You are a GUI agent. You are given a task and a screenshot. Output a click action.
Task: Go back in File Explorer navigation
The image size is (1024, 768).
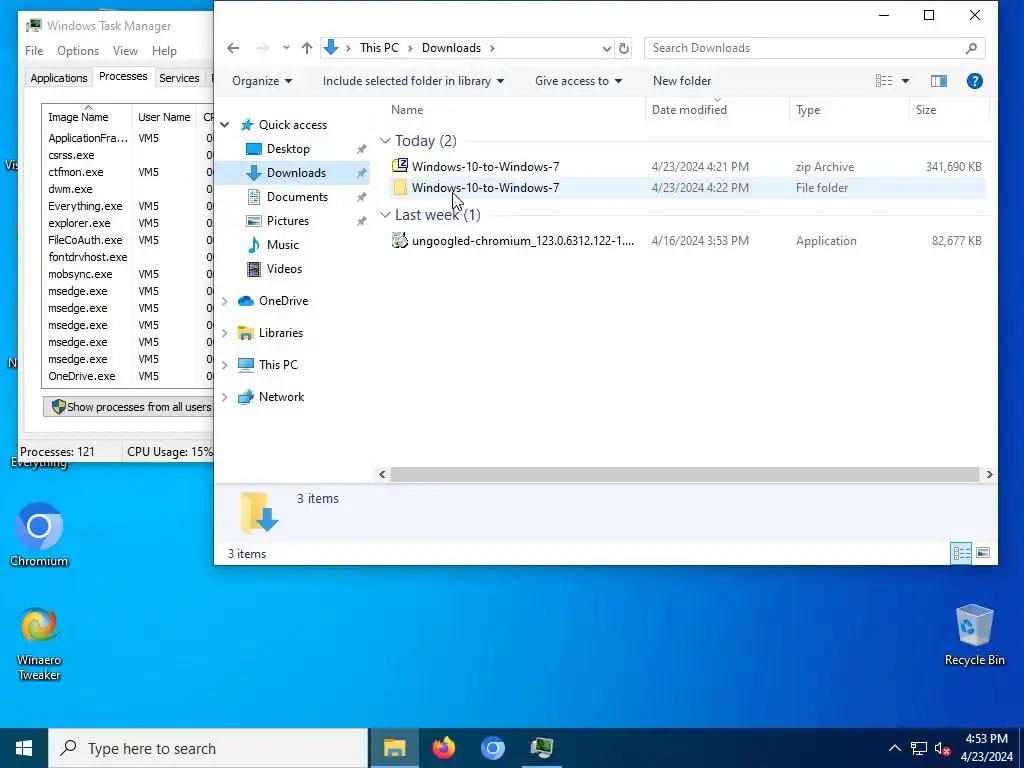pyautogui.click(x=233, y=48)
